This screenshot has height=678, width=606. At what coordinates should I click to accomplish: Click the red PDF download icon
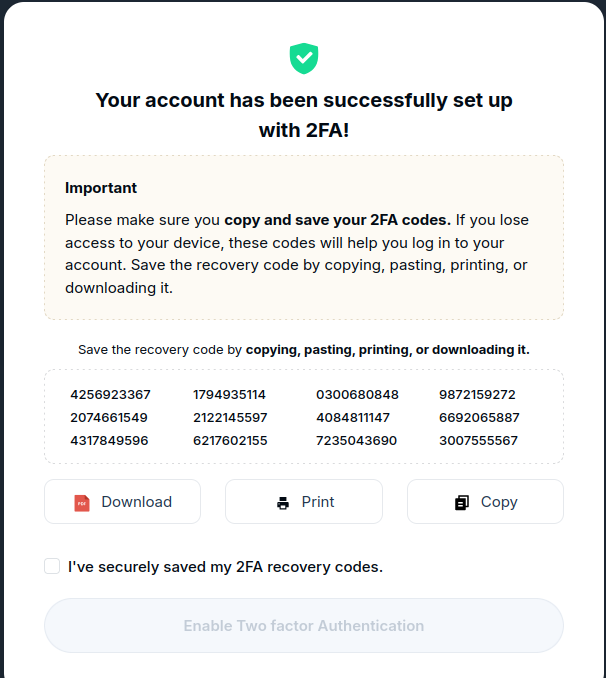click(82, 503)
